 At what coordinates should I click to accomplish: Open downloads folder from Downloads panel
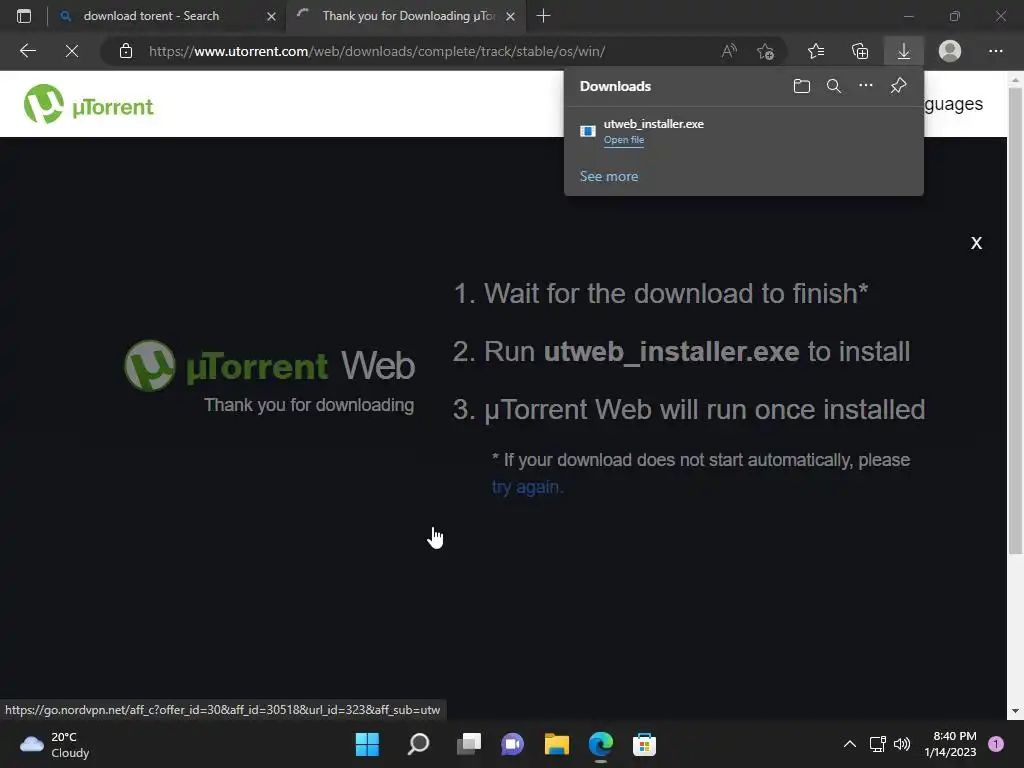[x=801, y=86]
